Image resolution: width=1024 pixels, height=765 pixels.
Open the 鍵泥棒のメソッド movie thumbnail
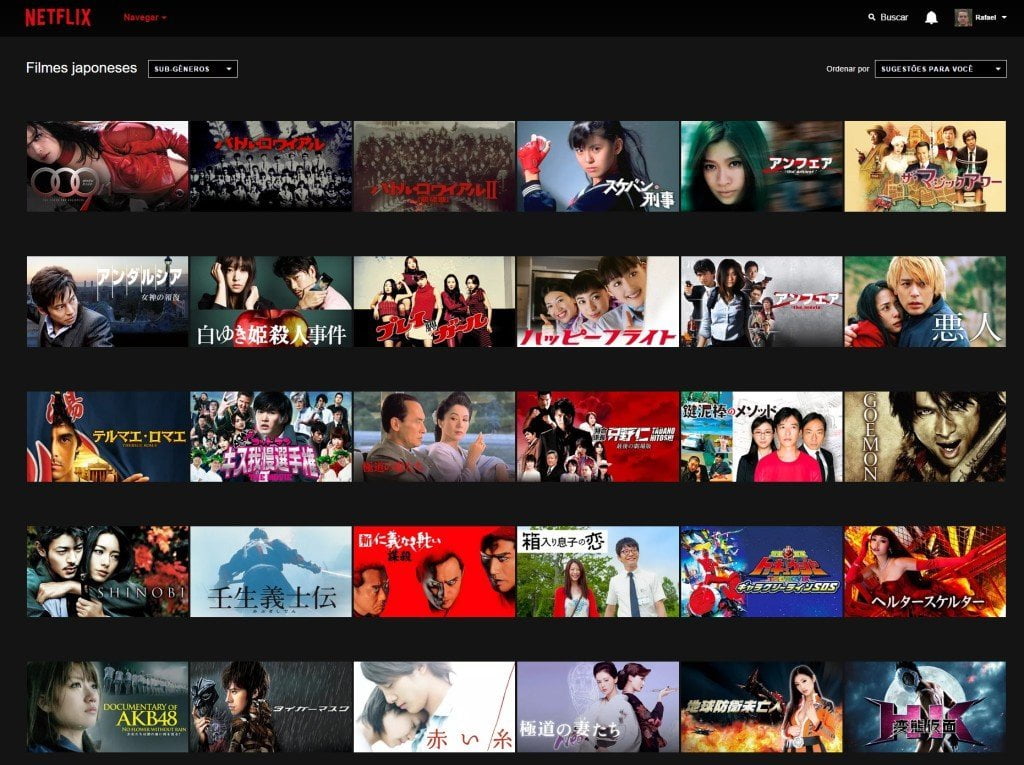pyautogui.click(x=761, y=436)
